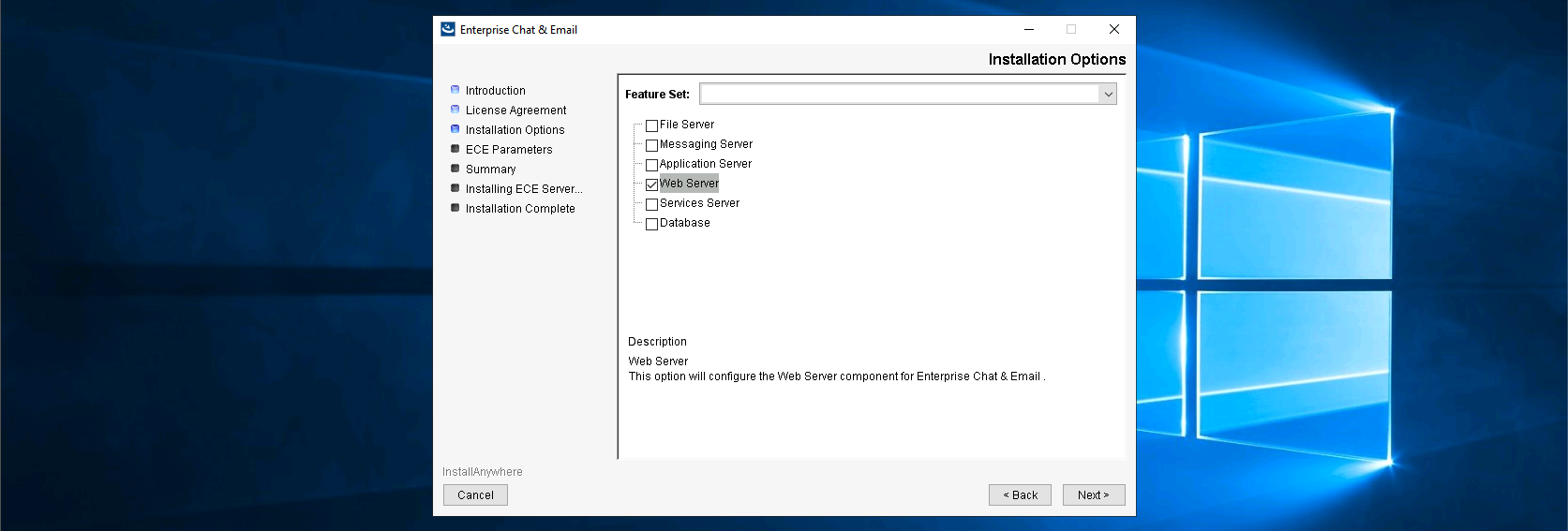1568x531 pixels.
Task: Open the Feature Set dropdown arrow
Action: pyautogui.click(x=1108, y=94)
